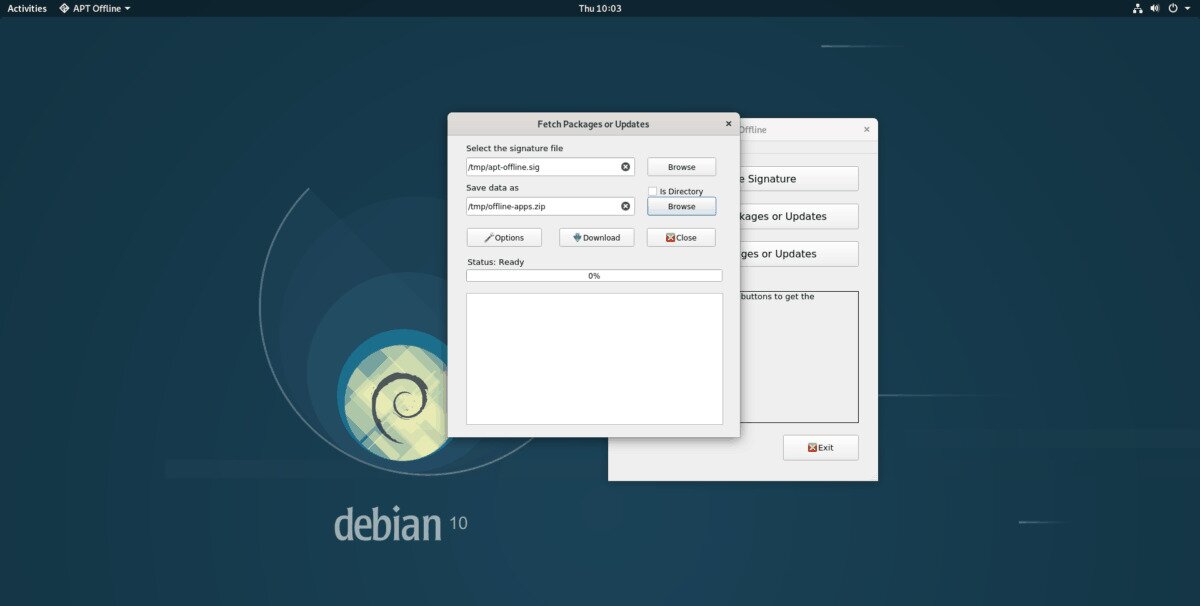This screenshot has height=606, width=1200.
Task: Clear the signature file path field
Action: tap(626, 167)
